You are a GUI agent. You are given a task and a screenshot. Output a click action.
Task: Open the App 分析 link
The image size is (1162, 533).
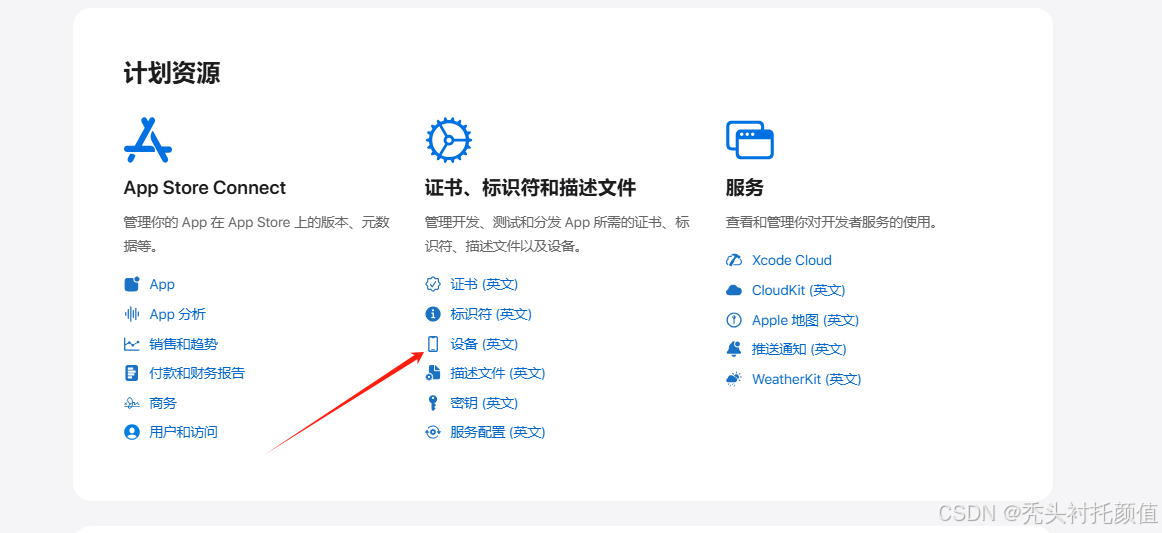click(x=178, y=314)
